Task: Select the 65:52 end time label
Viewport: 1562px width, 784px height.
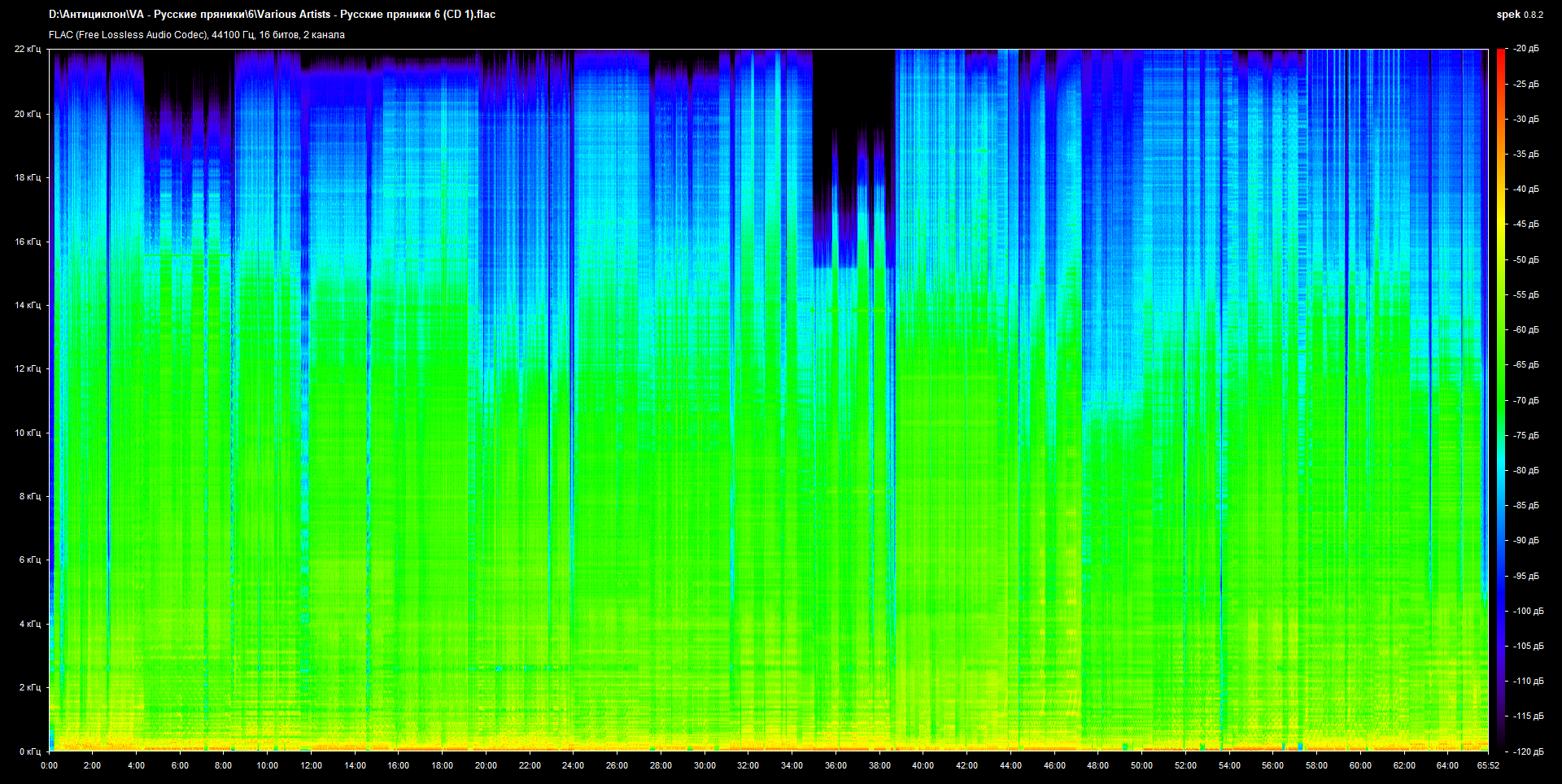Action: click(1488, 765)
